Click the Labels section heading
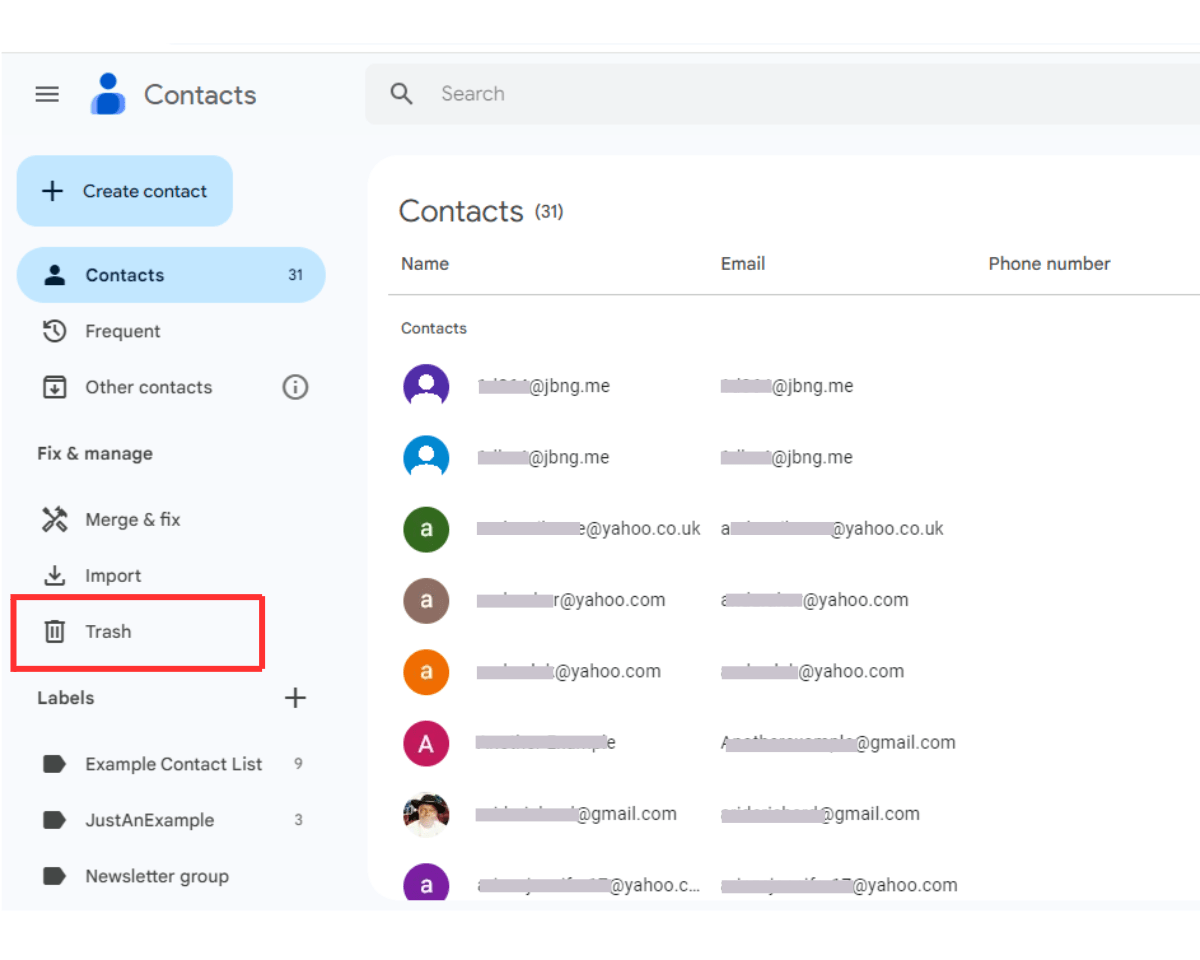 (66, 698)
